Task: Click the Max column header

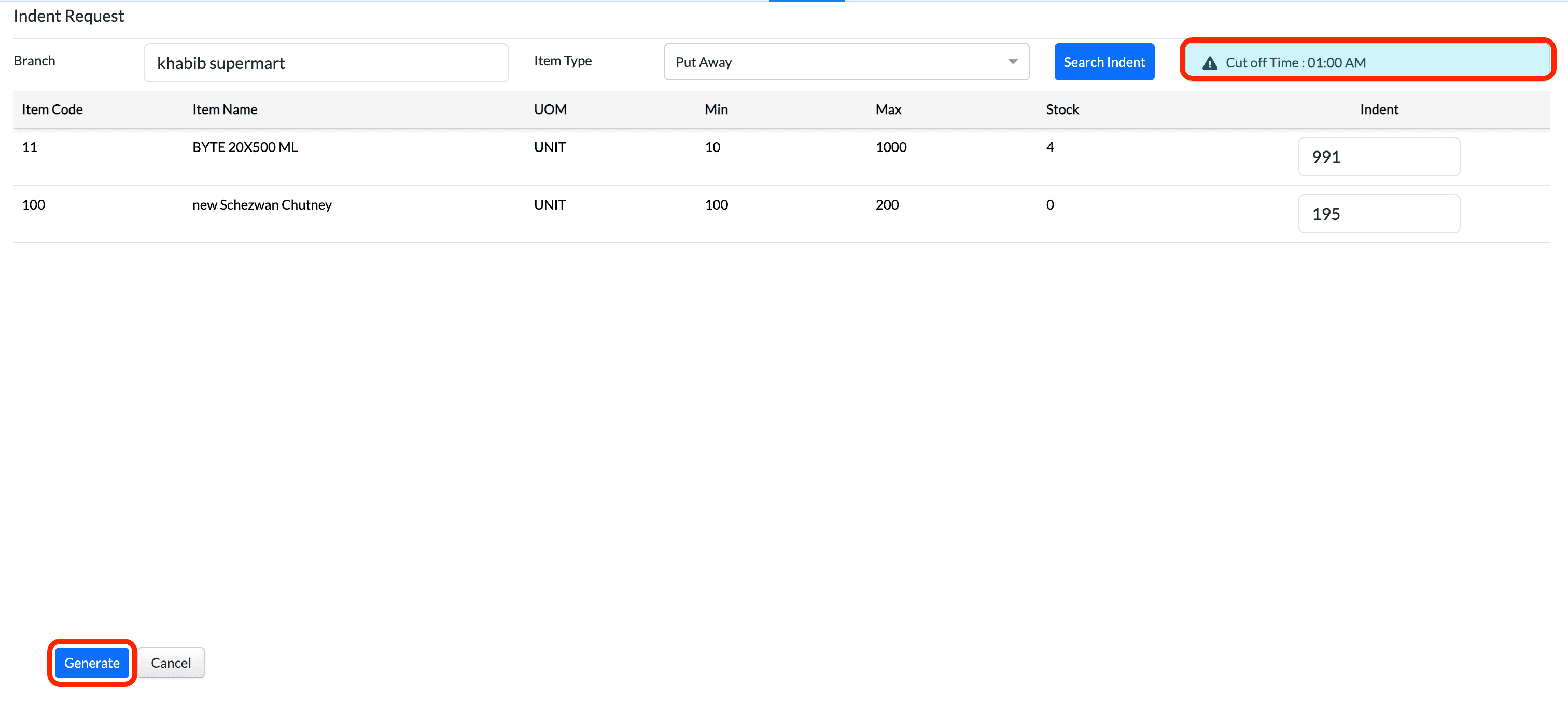Action: (x=888, y=109)
